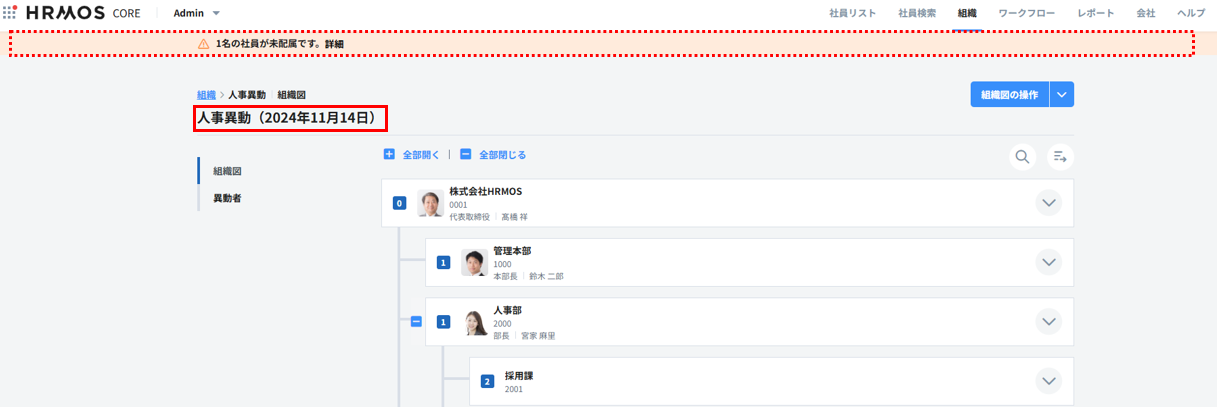This screenshot has height=407, width=1217.
Task: Expand the 採用課 card chevron
Action: 1048,381
